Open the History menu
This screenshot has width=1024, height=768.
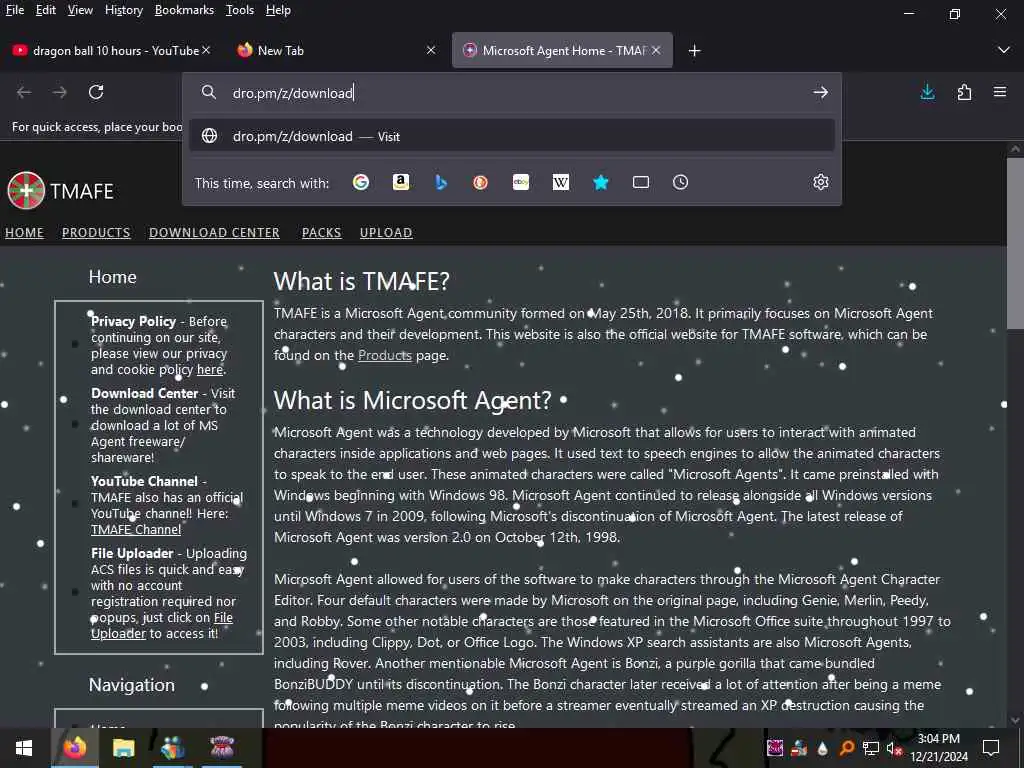coord(123,10)
